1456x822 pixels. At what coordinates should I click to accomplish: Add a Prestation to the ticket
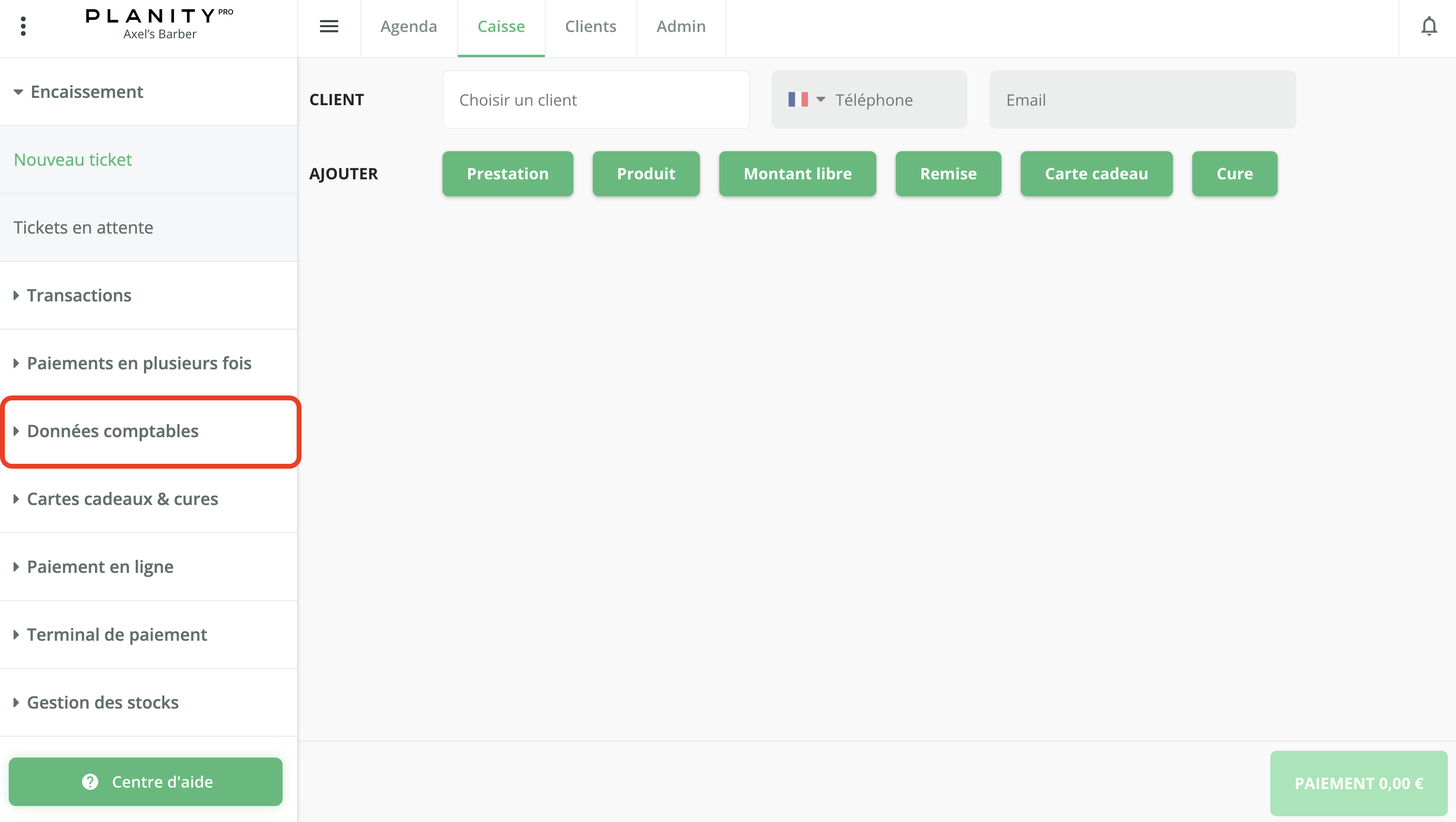coord(507,174)
